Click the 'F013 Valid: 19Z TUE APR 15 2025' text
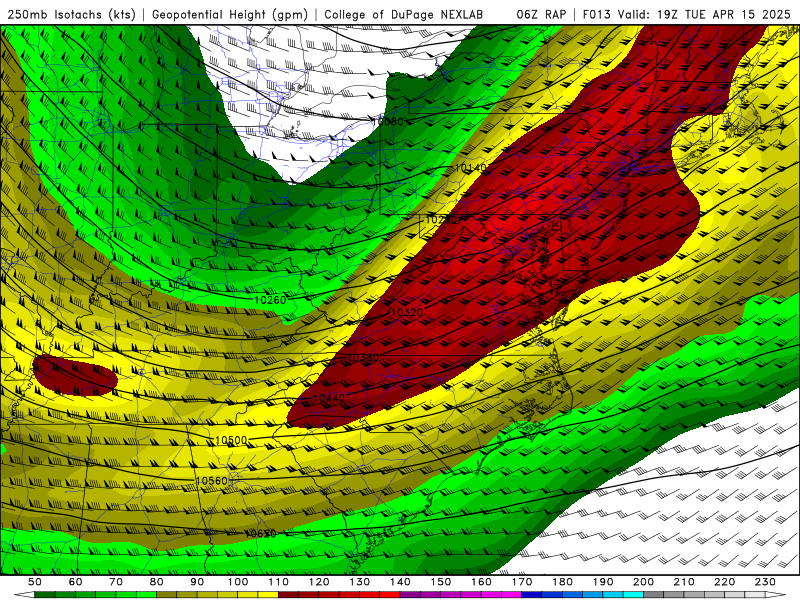The image size is (800, 600). click(686, 15)
